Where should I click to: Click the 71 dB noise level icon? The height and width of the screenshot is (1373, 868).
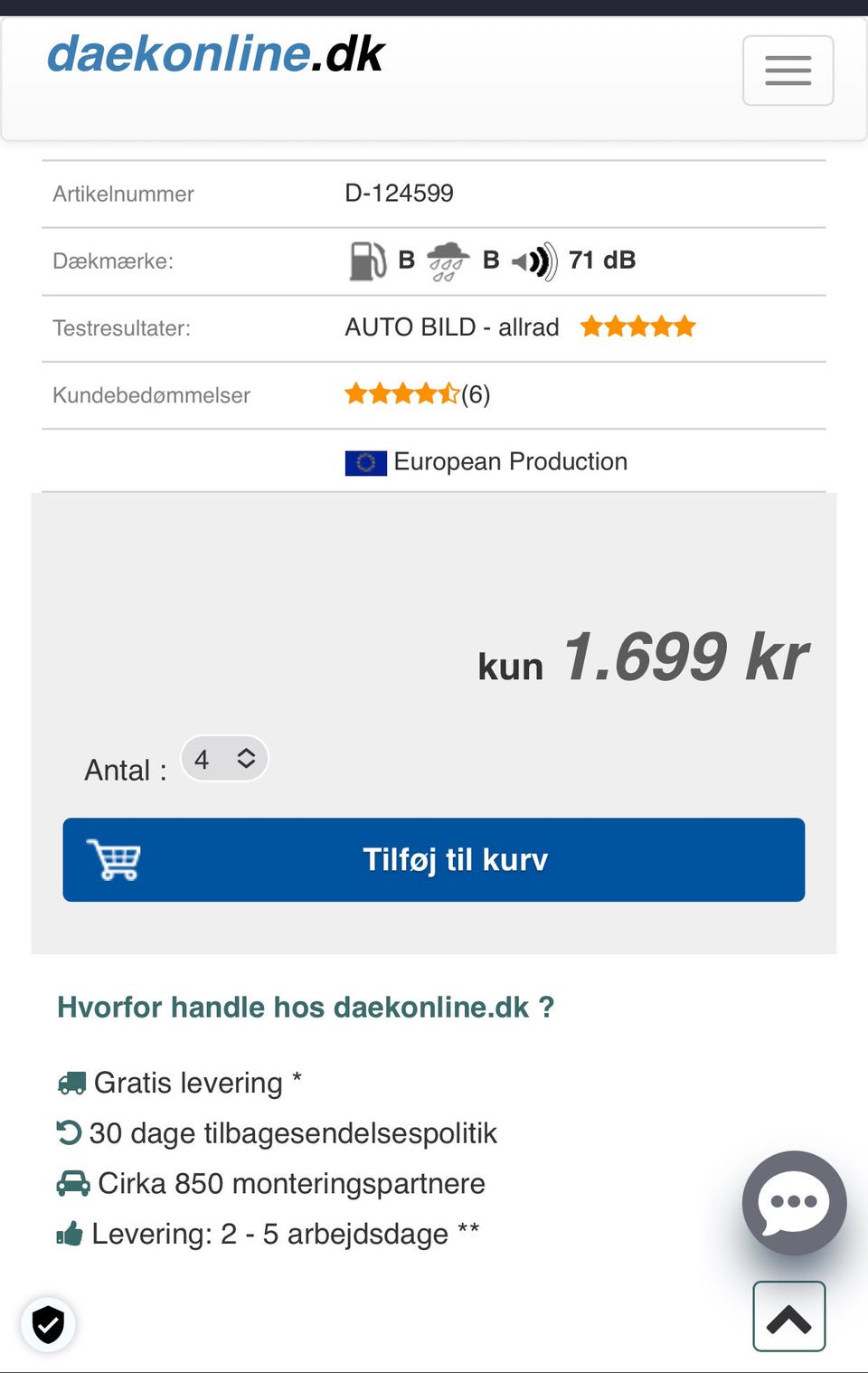click(535, 261)
